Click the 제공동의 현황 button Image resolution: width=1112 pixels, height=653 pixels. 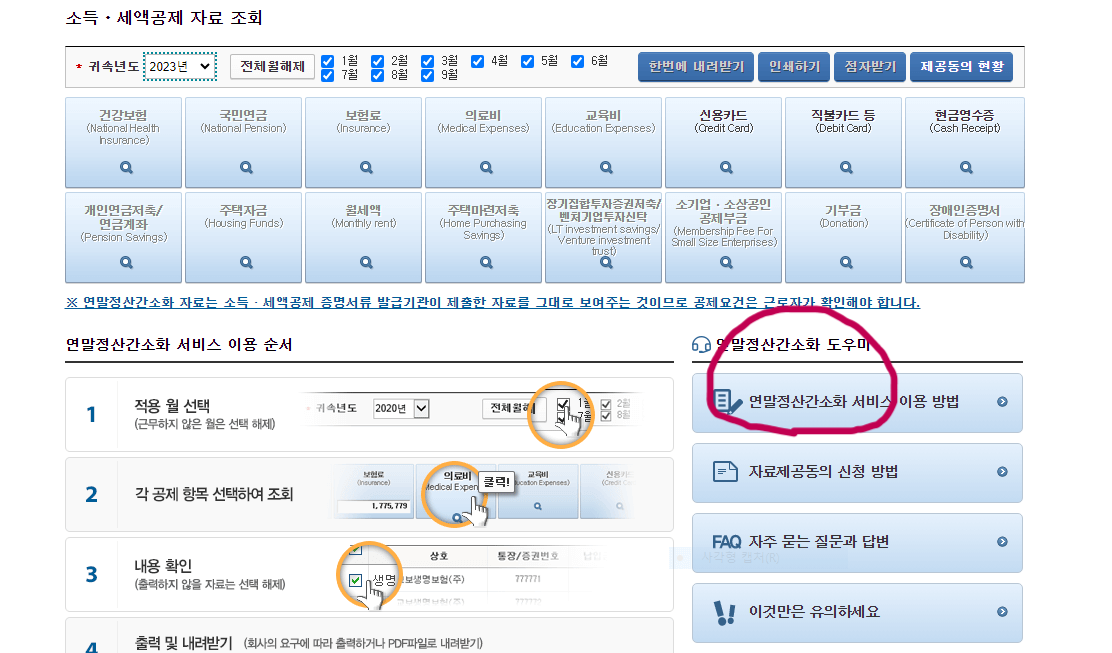(x=962, y=67)
